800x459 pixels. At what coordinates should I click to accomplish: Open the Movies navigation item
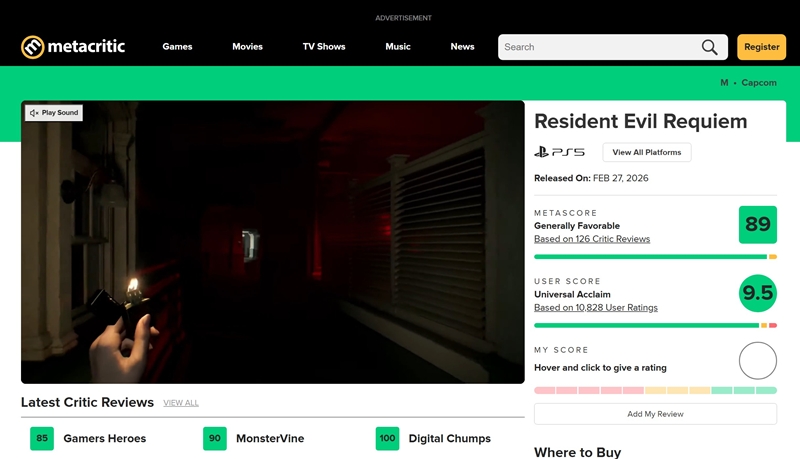pyautogui.click(x=248, y=47)
